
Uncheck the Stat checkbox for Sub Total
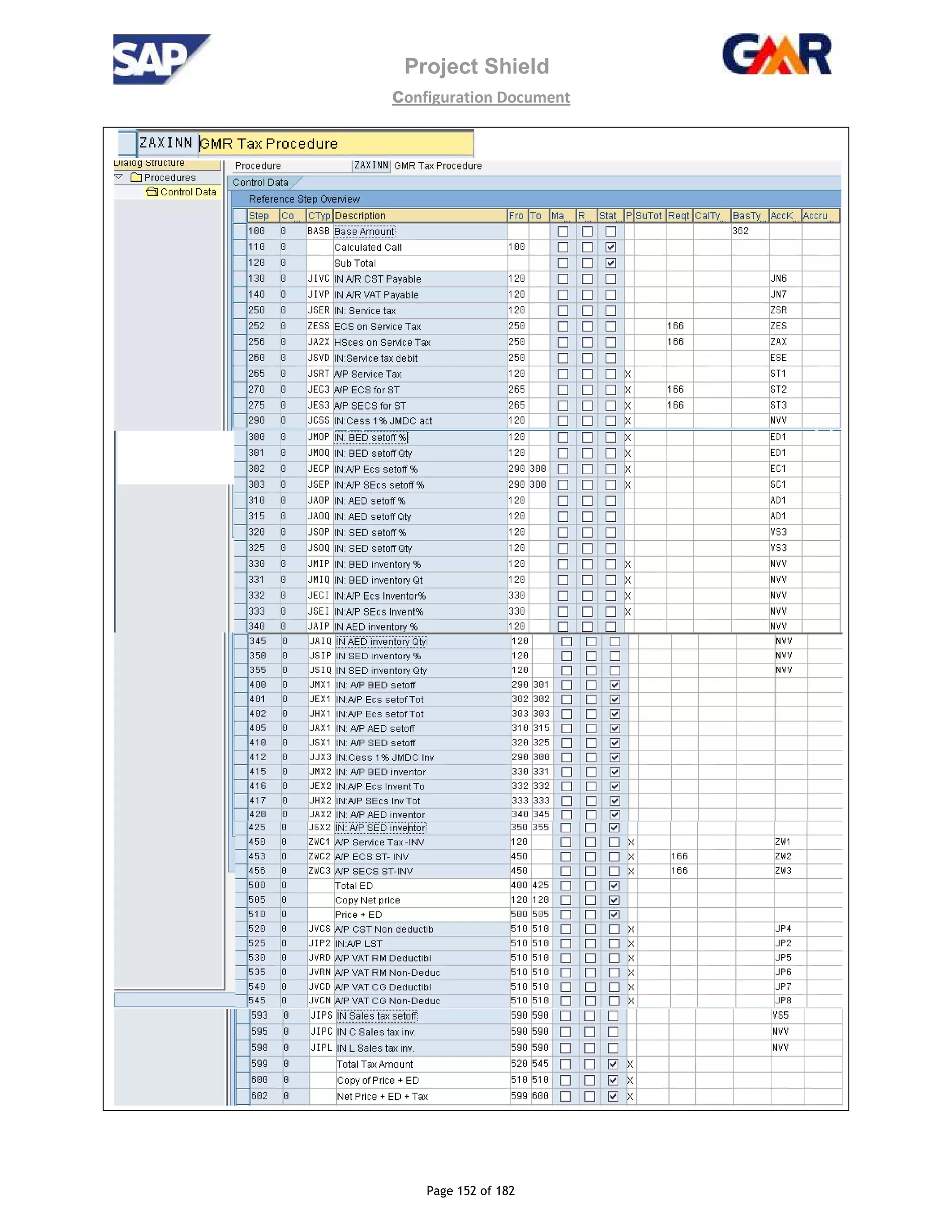click(x=611, y=263)
